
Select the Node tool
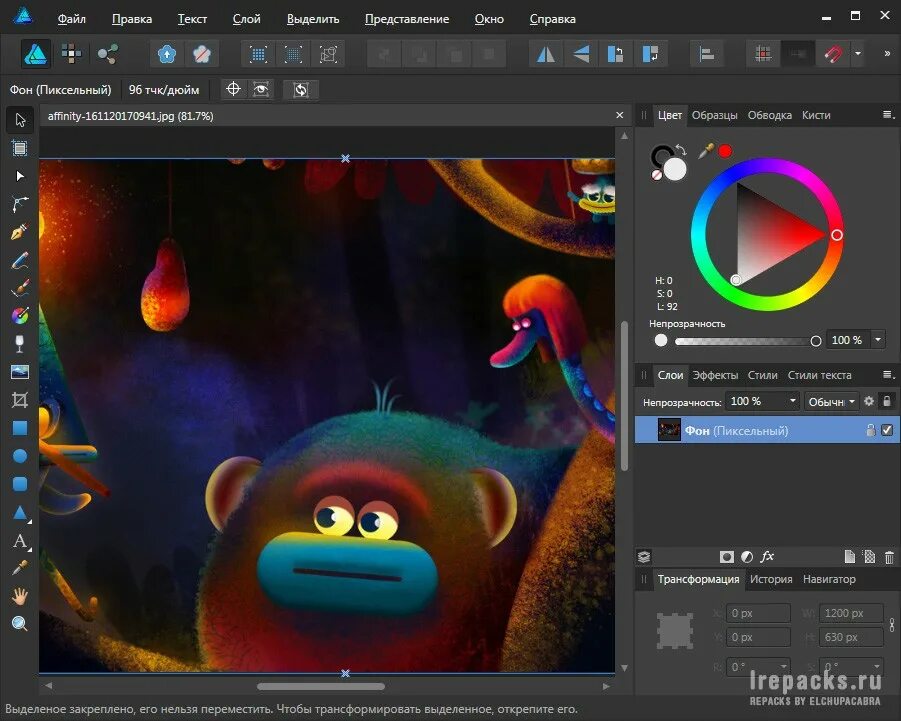point(20,176)
